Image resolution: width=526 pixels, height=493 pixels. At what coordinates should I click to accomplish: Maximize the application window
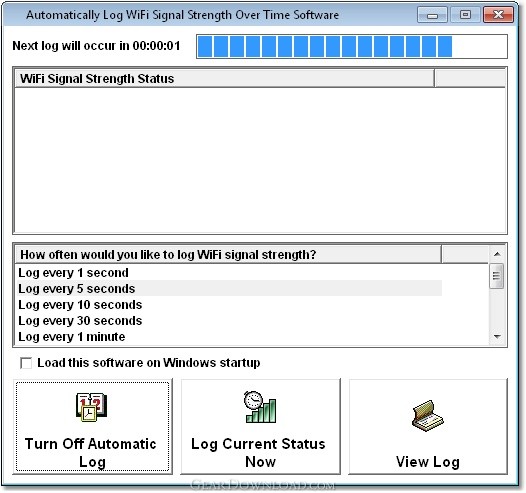click(x=465, y=15)
